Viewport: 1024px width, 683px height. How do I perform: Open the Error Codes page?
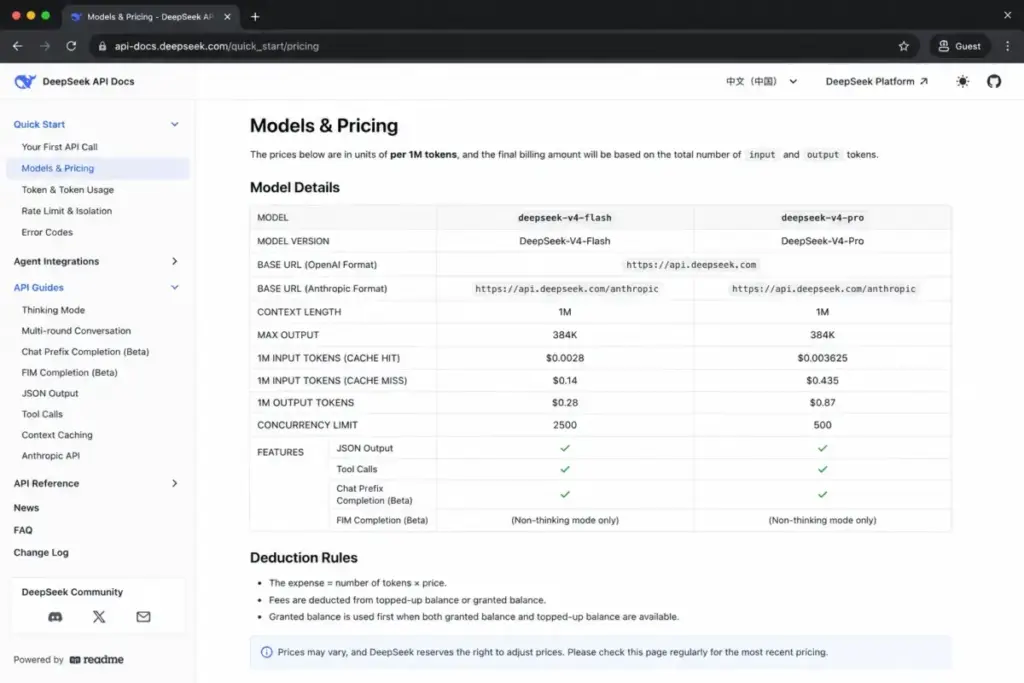(x=47, y=232)
